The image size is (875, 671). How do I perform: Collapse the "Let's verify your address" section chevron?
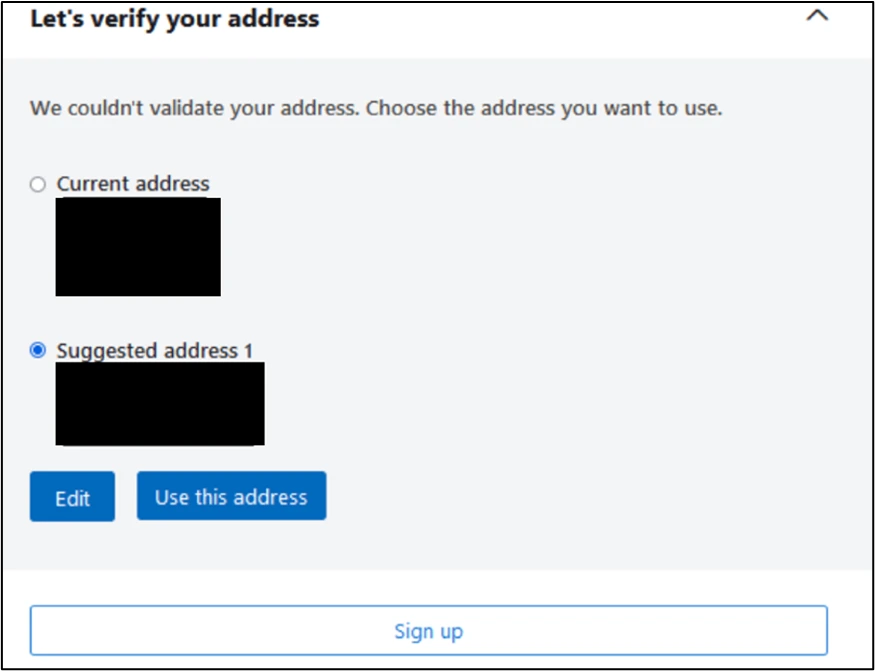coord(817,17)
